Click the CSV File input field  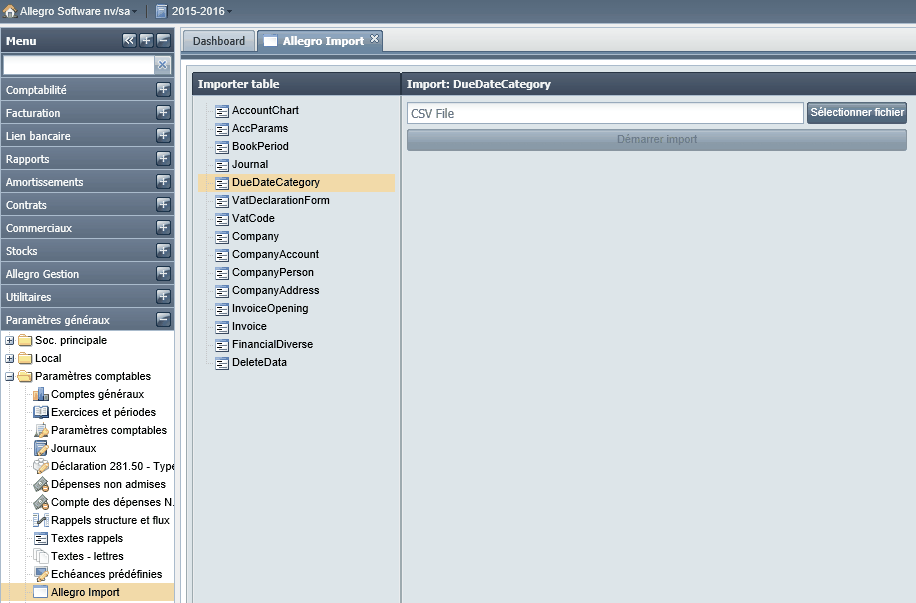[605, 113]
